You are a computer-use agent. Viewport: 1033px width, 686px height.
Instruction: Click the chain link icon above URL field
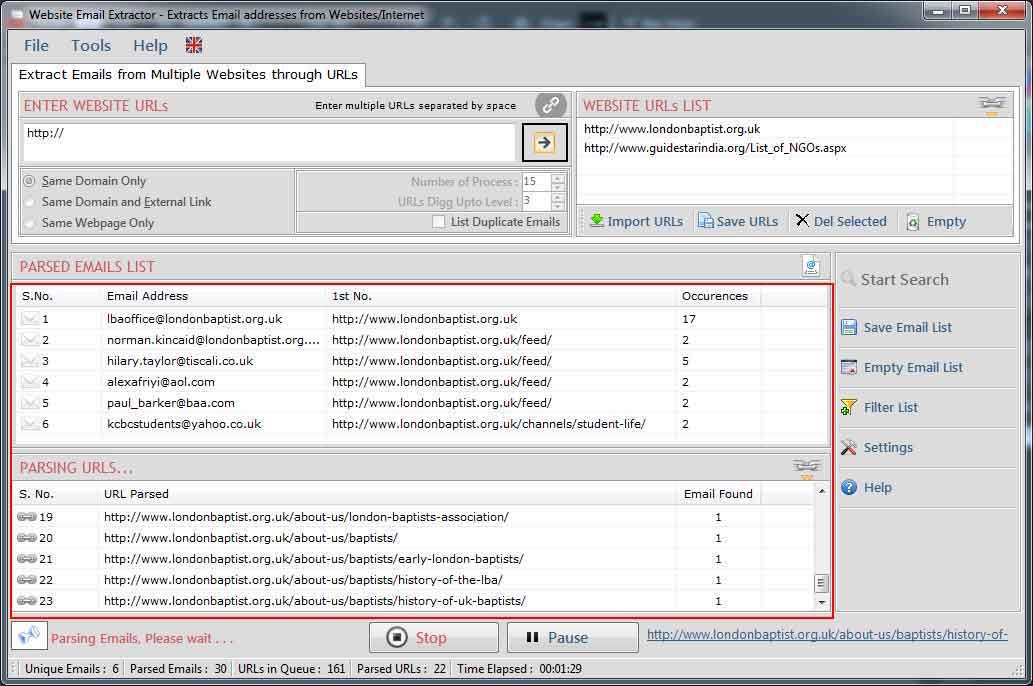[551, 105]
